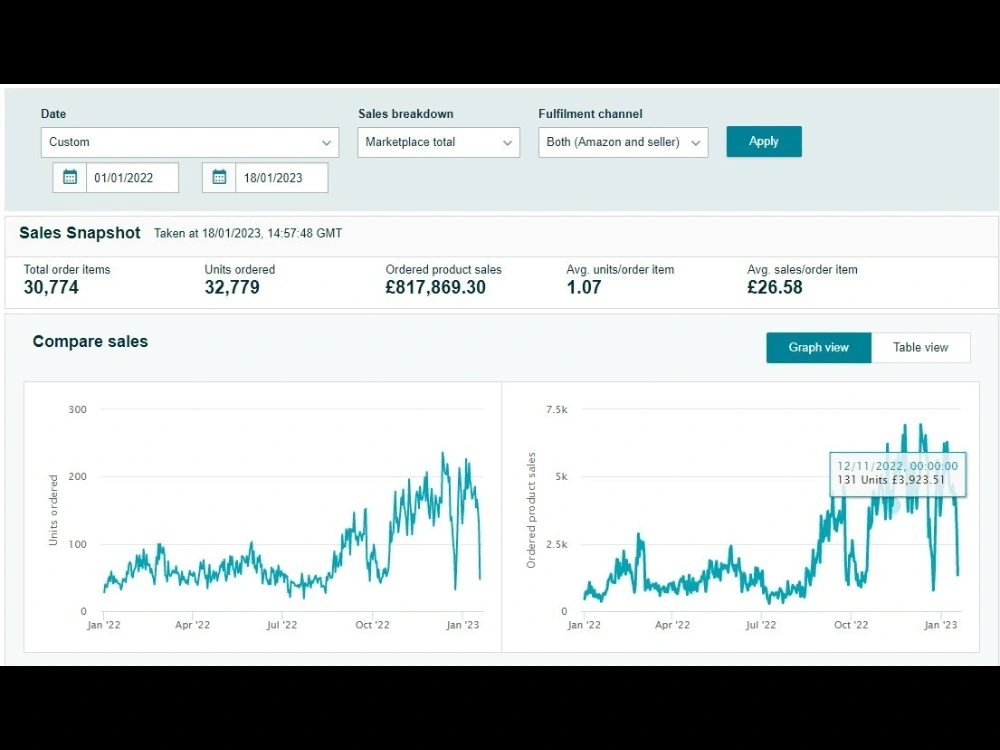
Task: Click the Units ordered axis label
Action: pos(53,510)
